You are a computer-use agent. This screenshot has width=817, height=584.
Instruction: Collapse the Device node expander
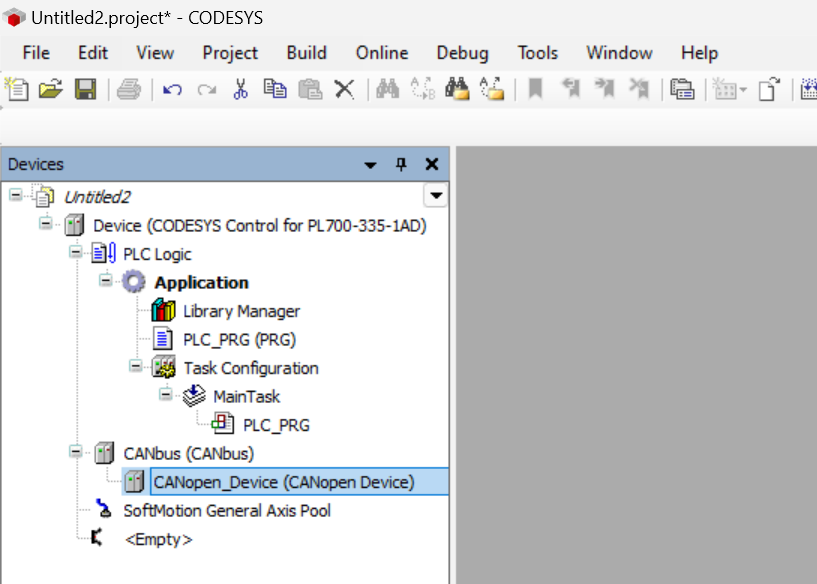(x=46, y=224)
